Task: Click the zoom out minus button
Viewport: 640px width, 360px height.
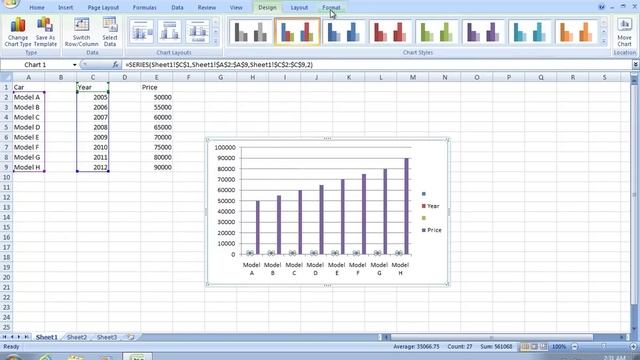Action: click(575, 347)
